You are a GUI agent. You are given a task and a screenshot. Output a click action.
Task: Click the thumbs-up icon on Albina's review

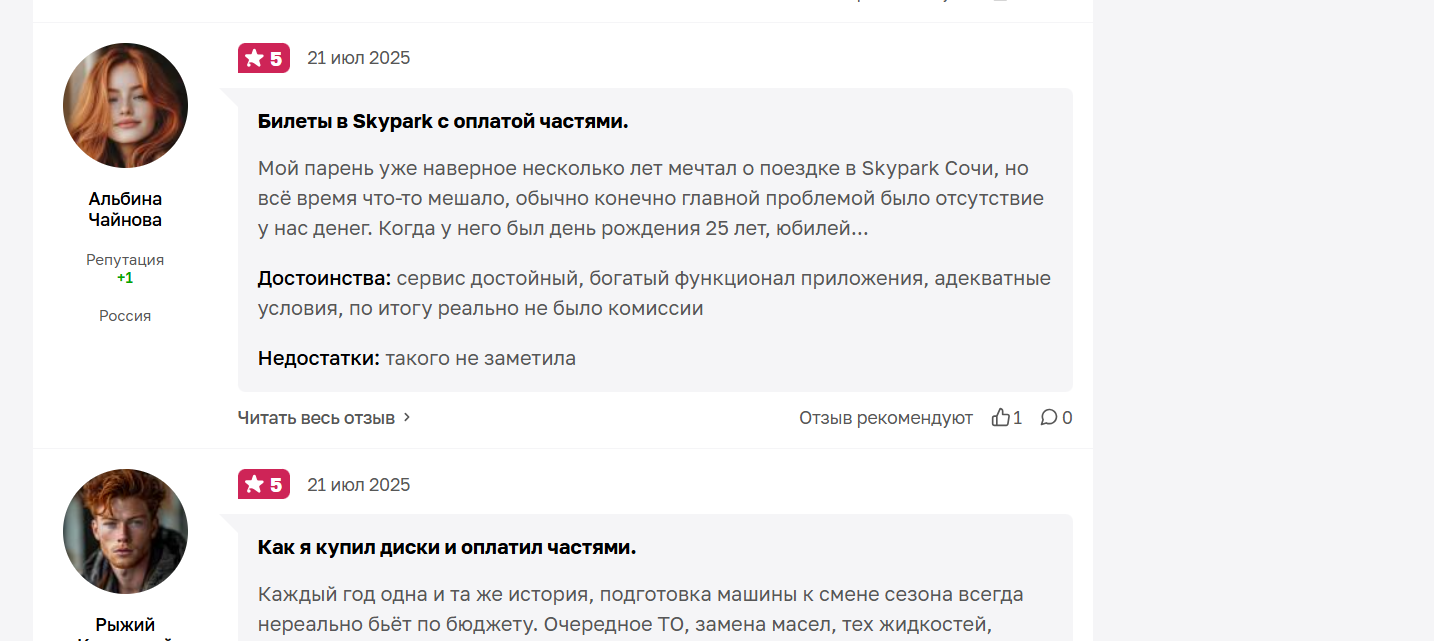[x=1000, y=417]
